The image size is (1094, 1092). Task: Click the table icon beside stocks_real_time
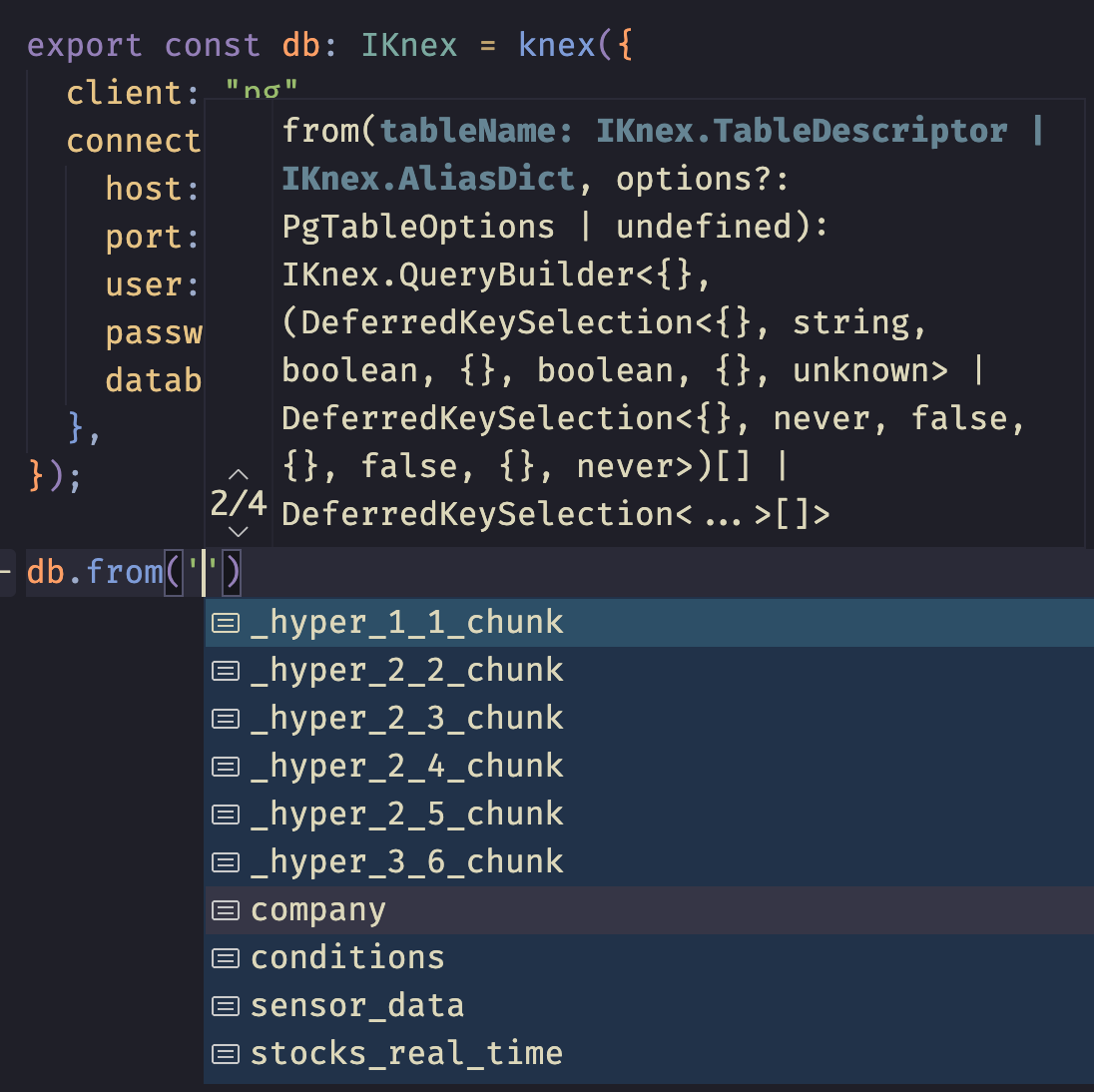pyautogui.click(x=226, y=1053)
